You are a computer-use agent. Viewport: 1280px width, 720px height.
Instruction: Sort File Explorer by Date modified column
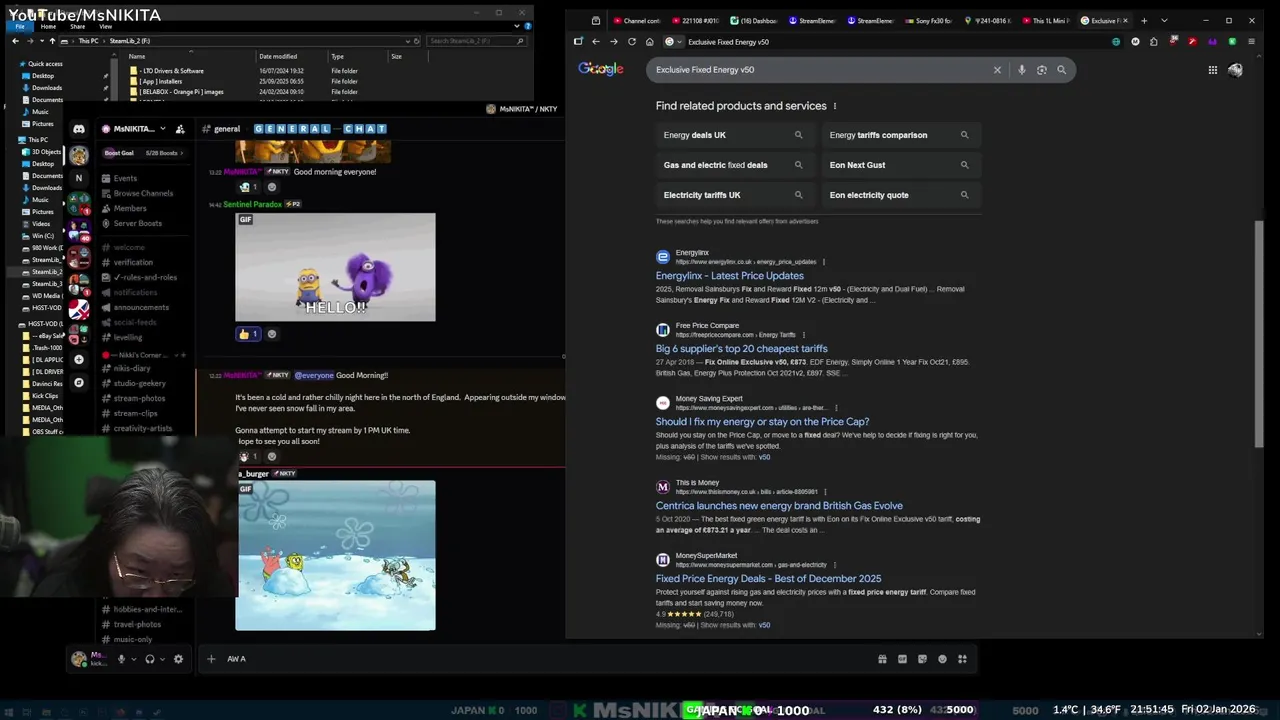point(278,57)
